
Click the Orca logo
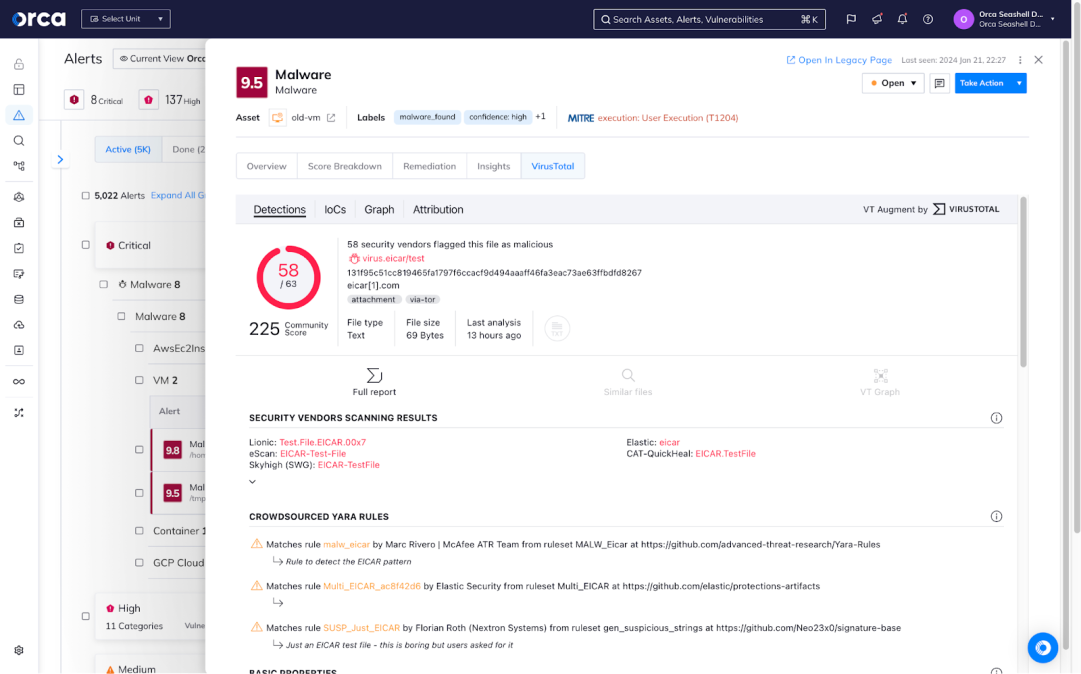click(x=39, y=19)
